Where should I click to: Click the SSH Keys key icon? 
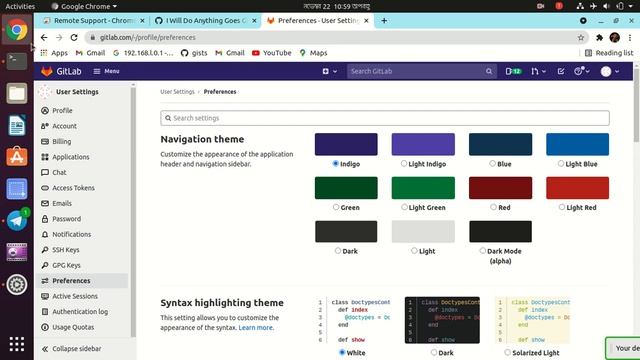click(45, 250)
